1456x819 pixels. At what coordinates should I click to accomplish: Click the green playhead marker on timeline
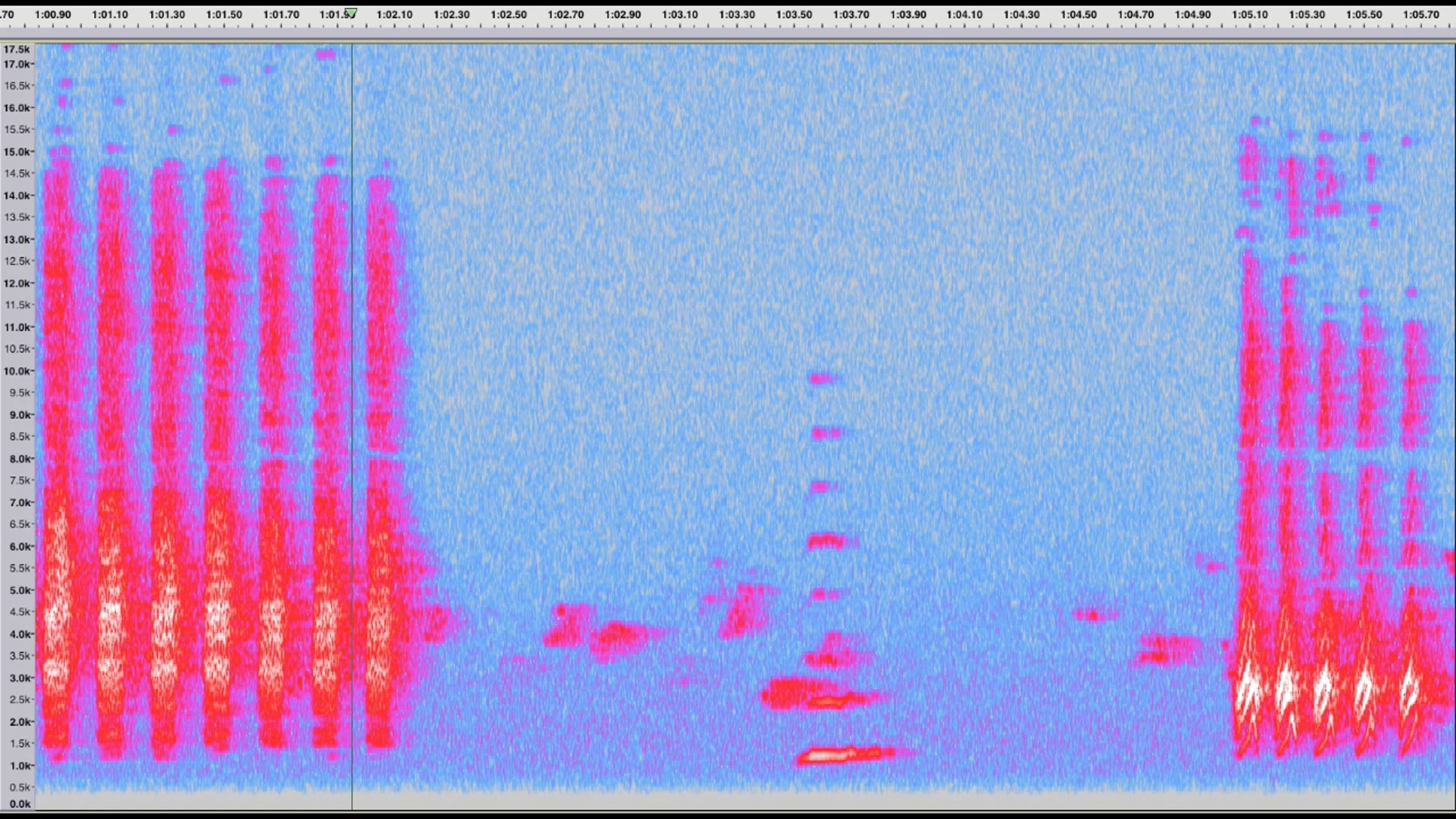coord(351,13)
